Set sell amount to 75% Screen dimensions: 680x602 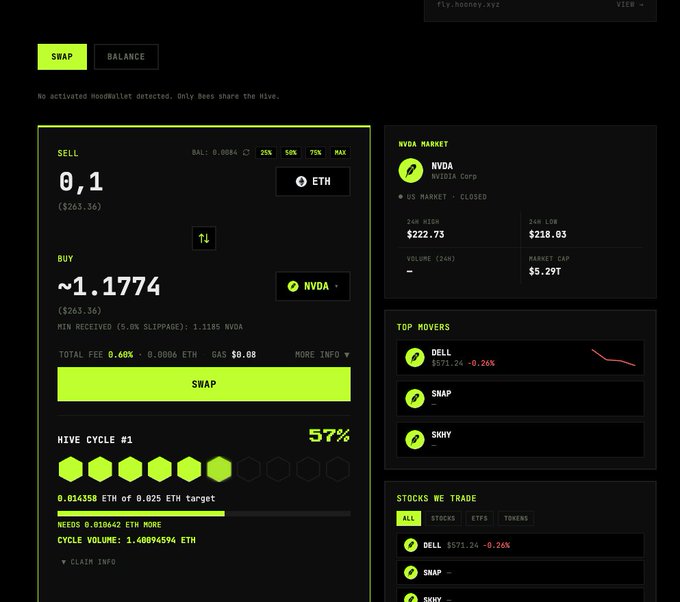tap(315, 153)
